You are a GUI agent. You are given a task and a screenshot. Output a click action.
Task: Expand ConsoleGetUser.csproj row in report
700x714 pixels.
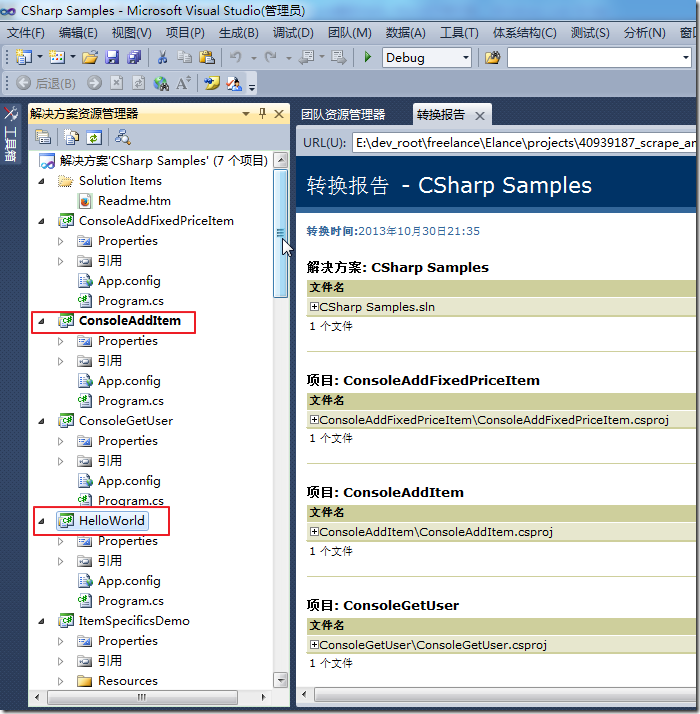(314, 644)
